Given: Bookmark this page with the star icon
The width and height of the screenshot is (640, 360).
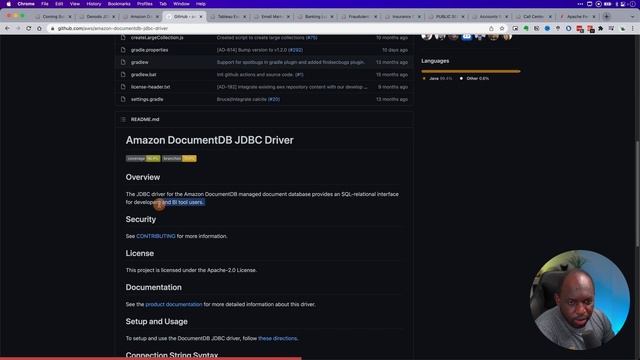Looking at the screenshot, I should point(502,29).
